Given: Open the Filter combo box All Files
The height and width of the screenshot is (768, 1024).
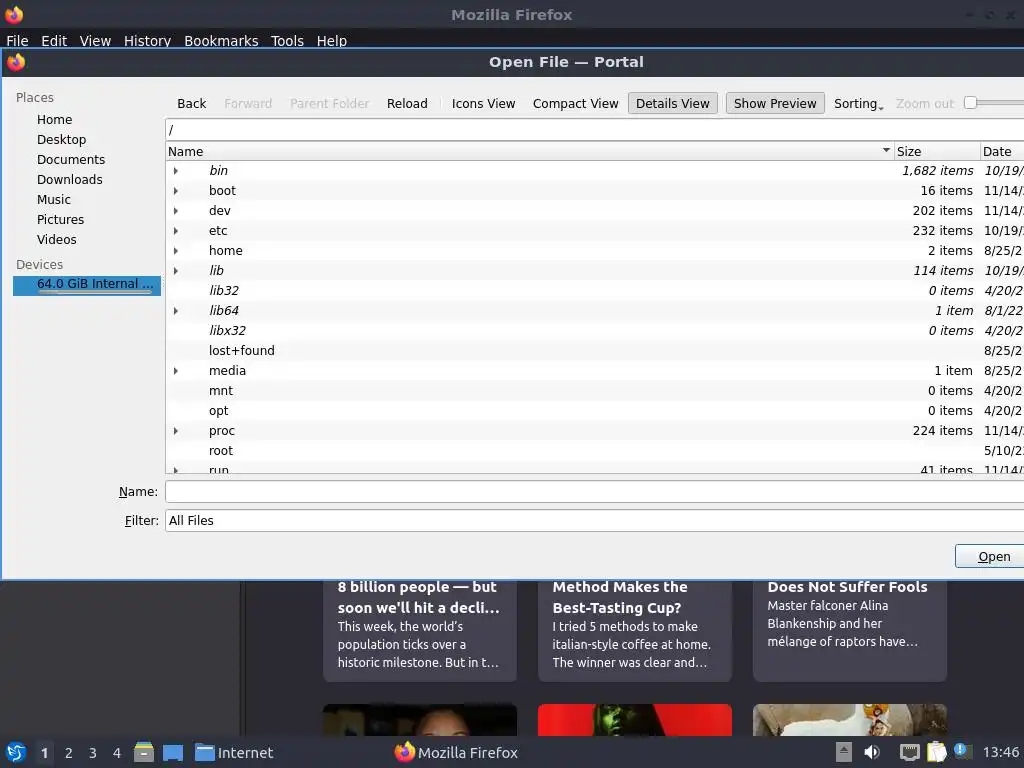Looking at the screenshot, I should pyautogui.click(x=594, y=520).
